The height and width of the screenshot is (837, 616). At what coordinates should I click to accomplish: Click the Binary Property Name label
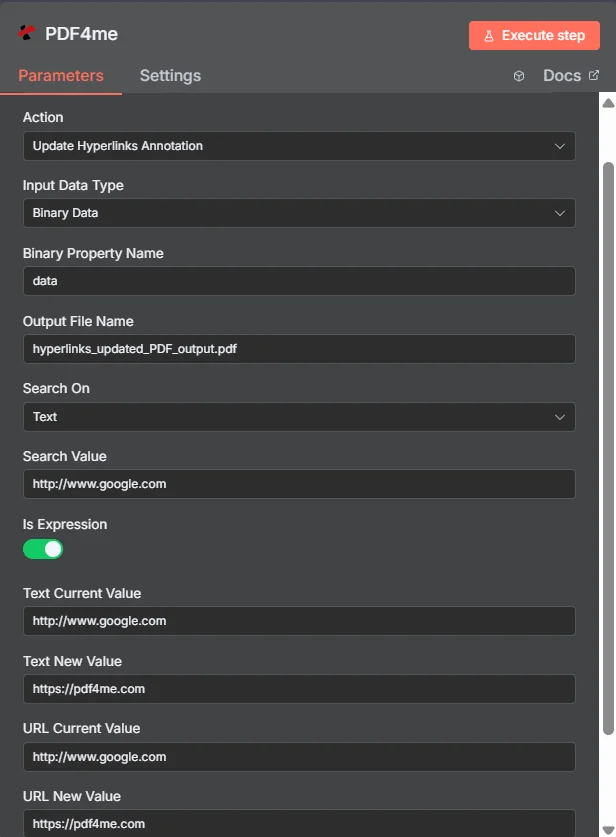(93, 253)
